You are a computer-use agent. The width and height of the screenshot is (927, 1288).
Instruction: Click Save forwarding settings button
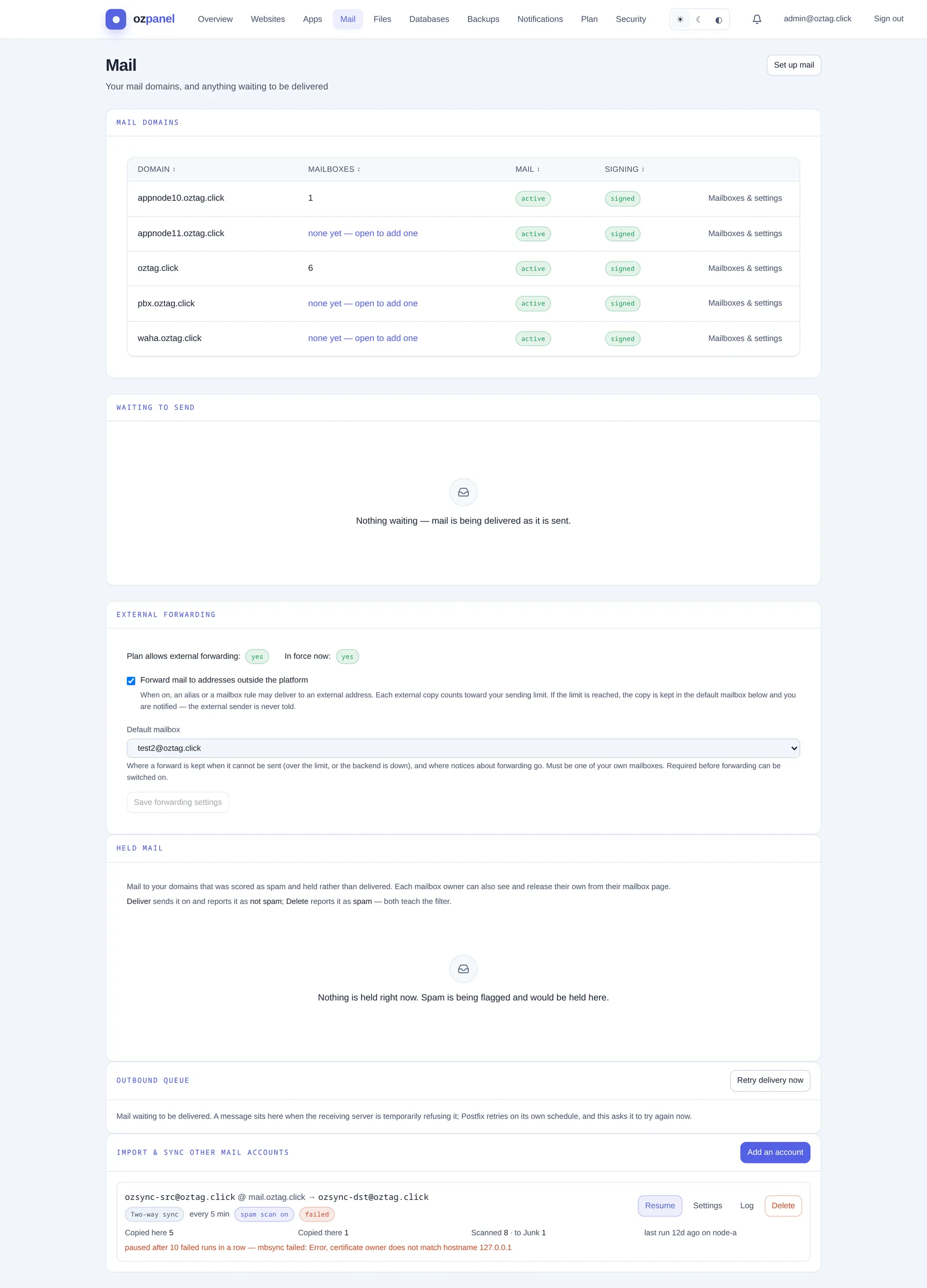tap(178, 803)
